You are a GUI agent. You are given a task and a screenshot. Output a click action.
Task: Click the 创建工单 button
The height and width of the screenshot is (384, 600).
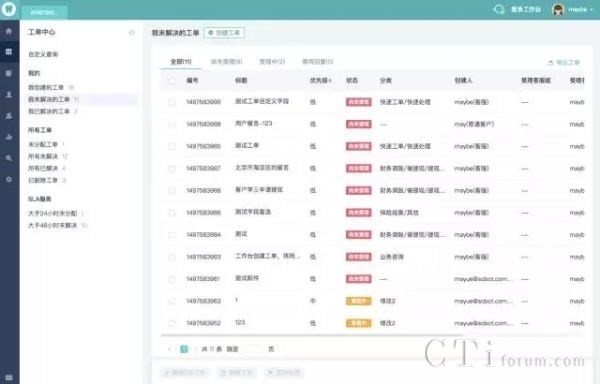click(224, 33)
